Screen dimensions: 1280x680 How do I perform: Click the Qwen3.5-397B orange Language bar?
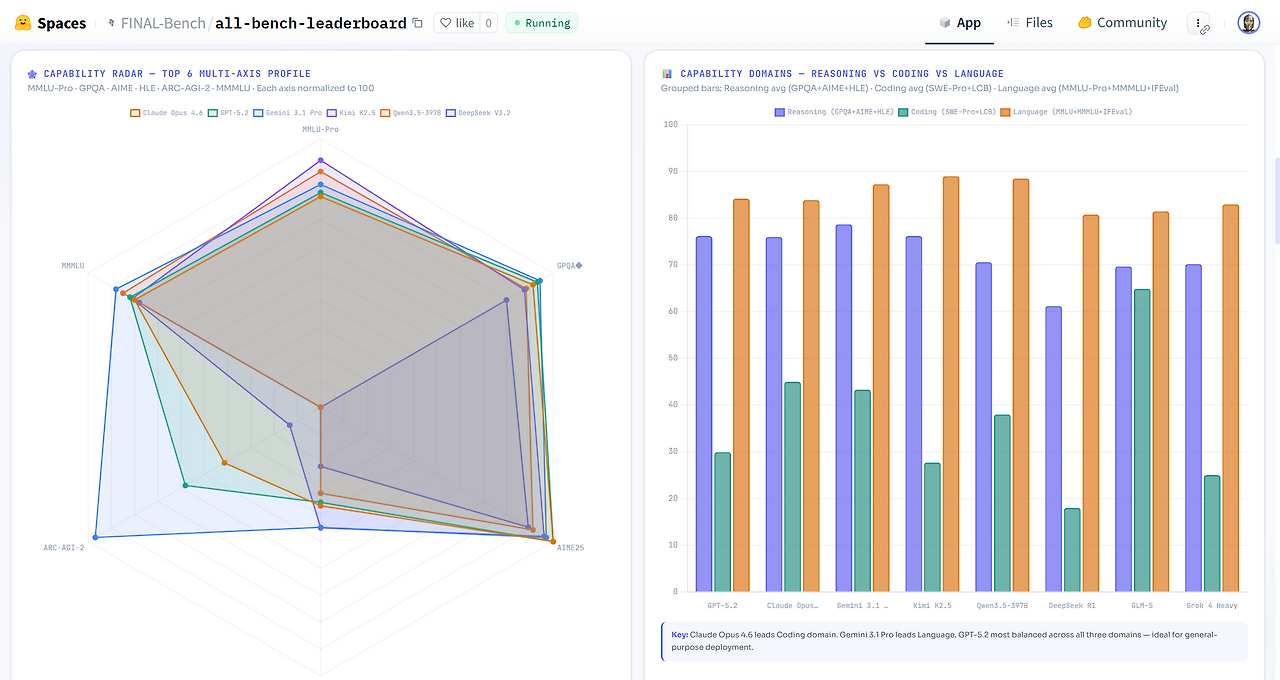(x=1020, y=385)
